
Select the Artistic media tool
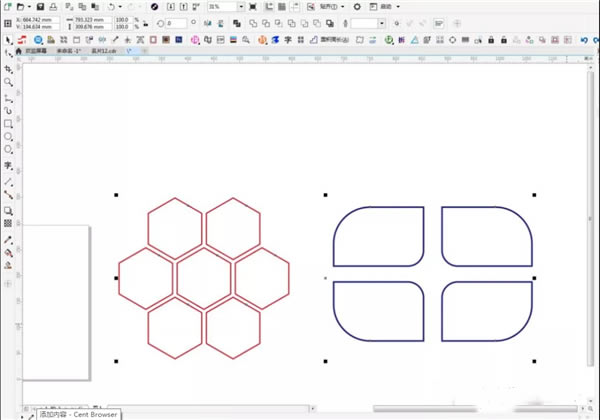click(8, 111)
